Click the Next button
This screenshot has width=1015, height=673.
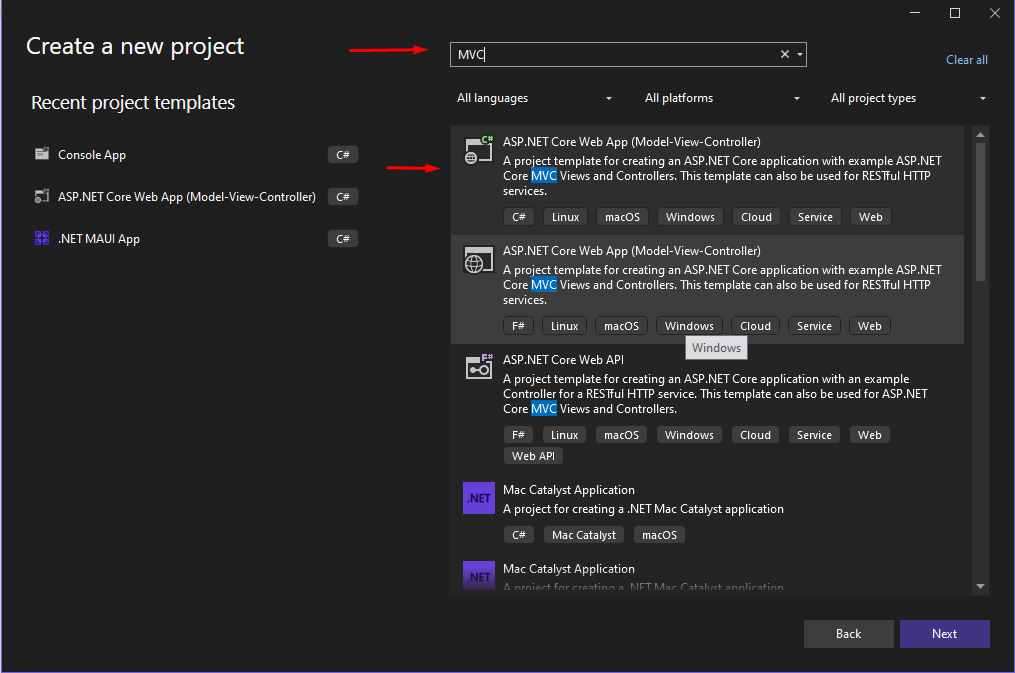[x=943, y=633]
